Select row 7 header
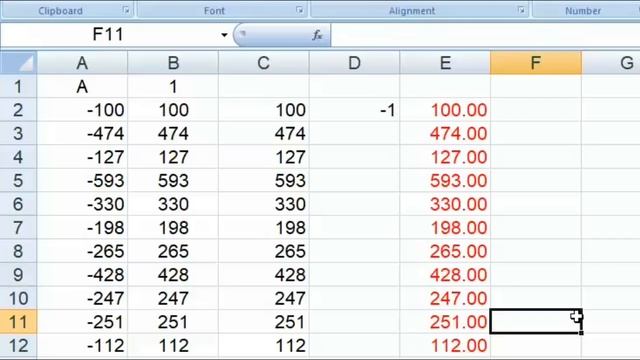The image size is (640, 360). [18, 228]
